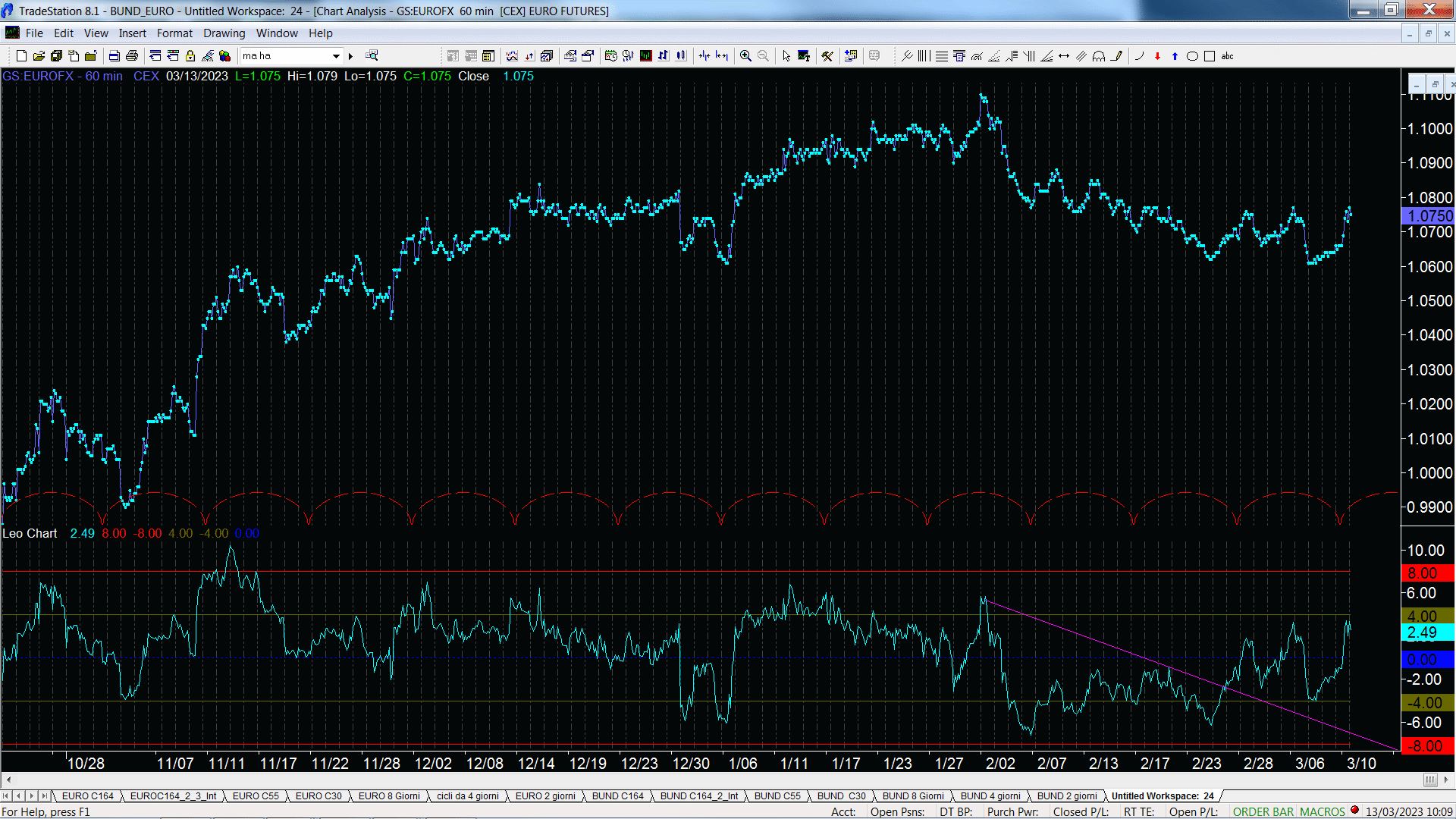Image resolution: width=1456 pixels, height=819 pixels.
Task: Click the blue 0.00 level label
Action: click(x=1428, y=660)
